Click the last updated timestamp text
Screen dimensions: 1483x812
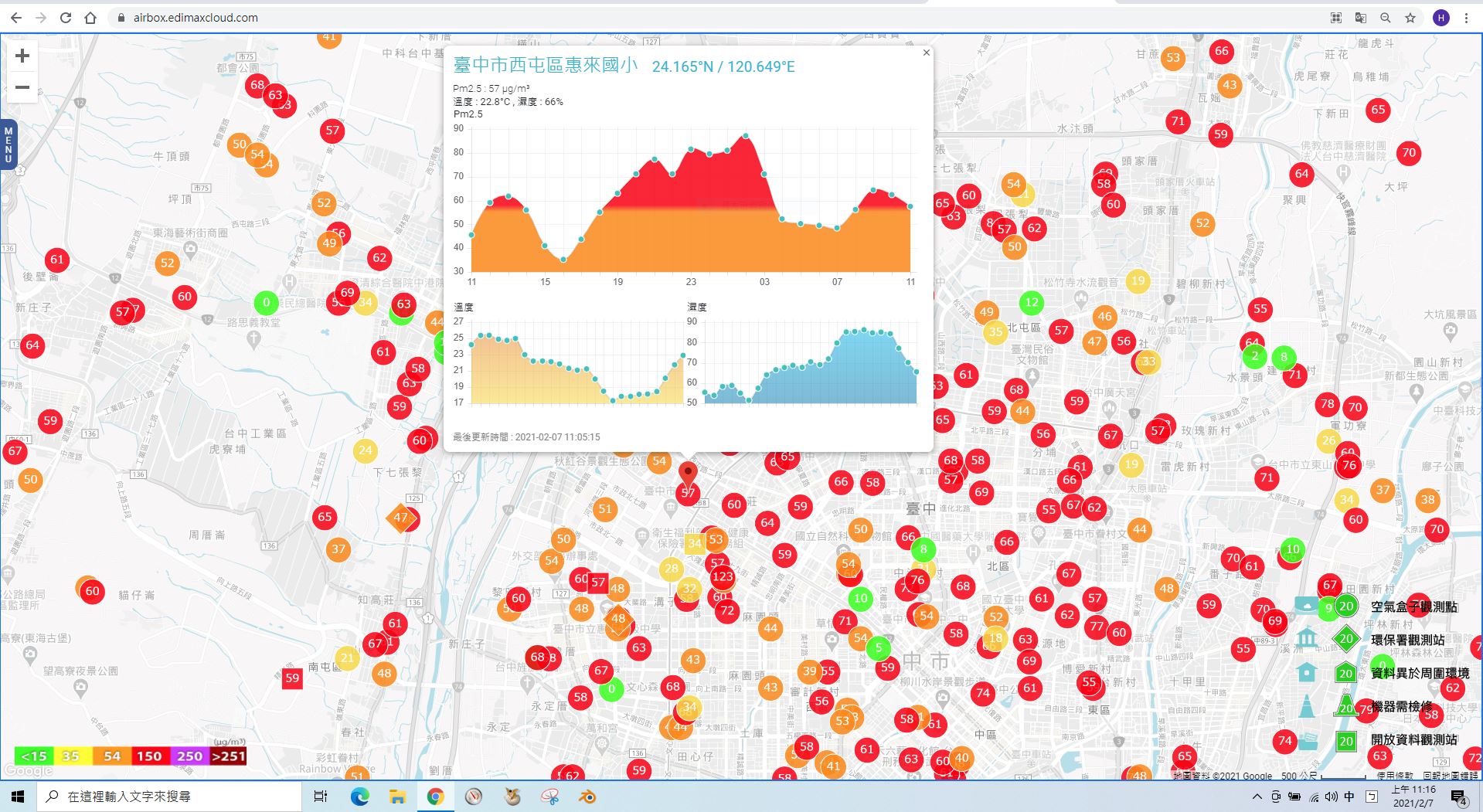[x=526, y=437]
